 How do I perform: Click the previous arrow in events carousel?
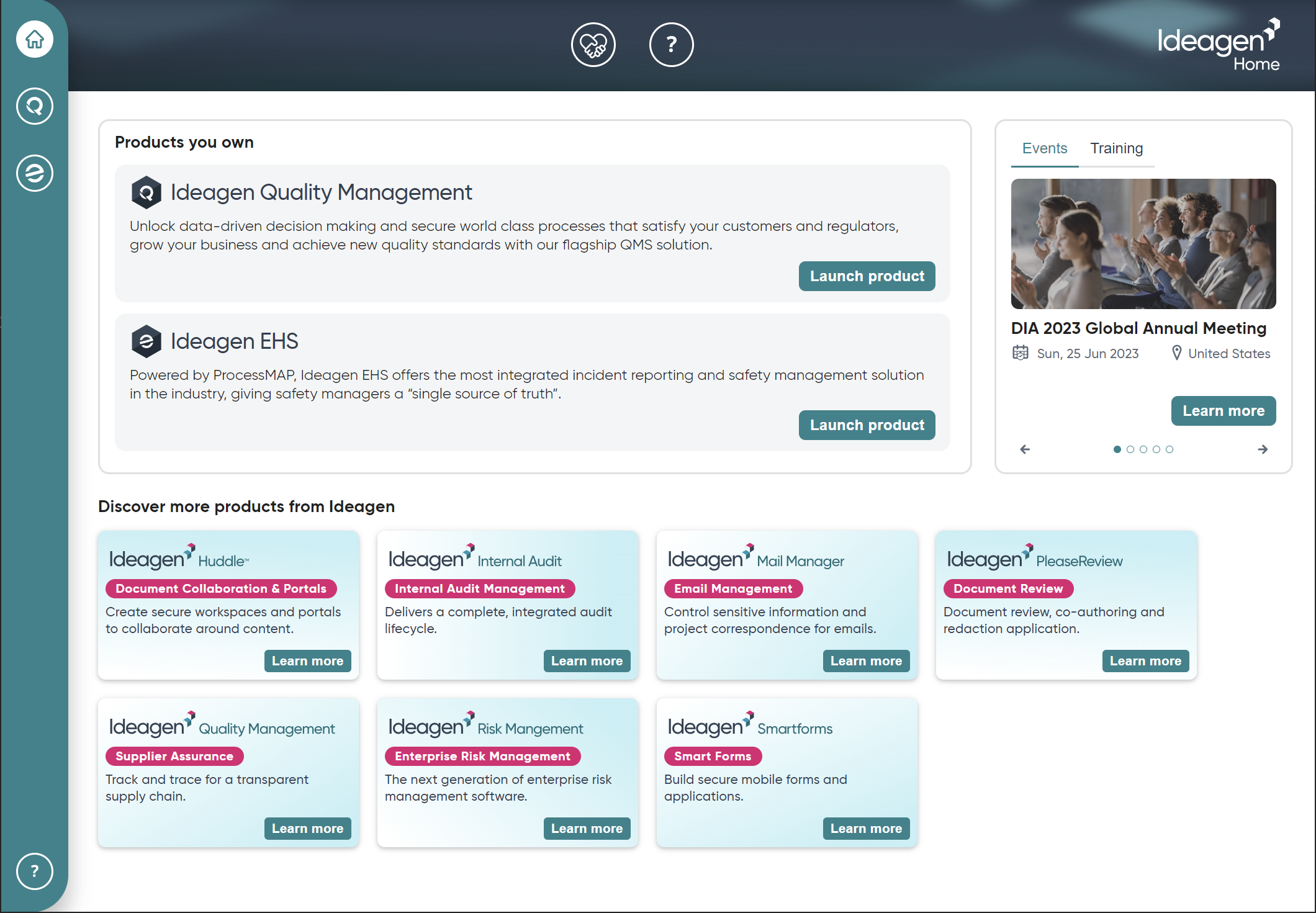click(1025, 449)
